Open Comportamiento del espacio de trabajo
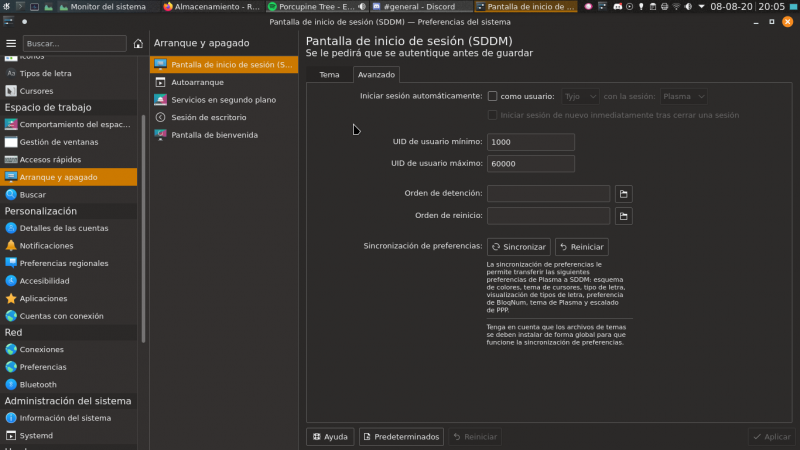Screen dimensions: 800x450 (68, 124)
